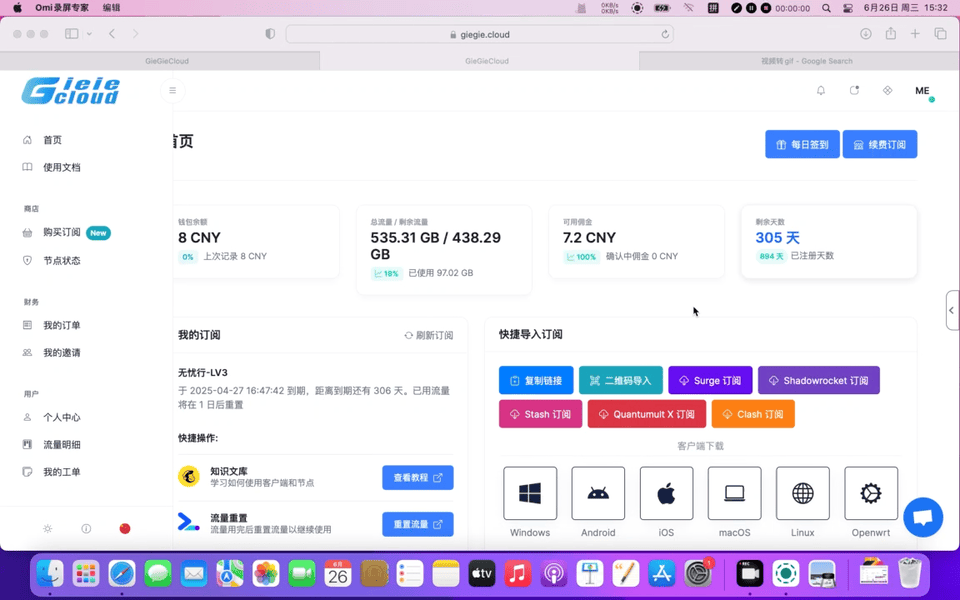This screenshot has width=960, height=600.
Task: Toggle the Safari sidebar
Action: pos(72,34)
